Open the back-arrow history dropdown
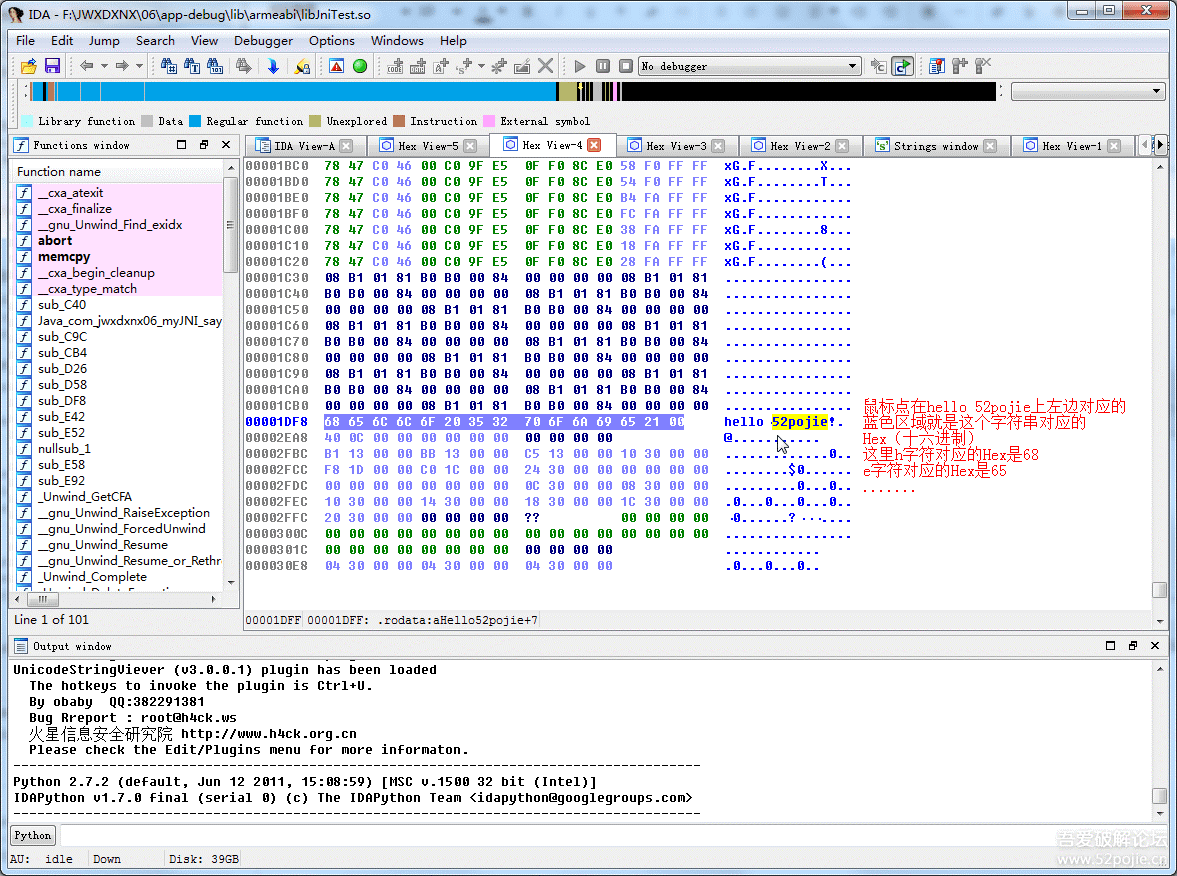 104,66
